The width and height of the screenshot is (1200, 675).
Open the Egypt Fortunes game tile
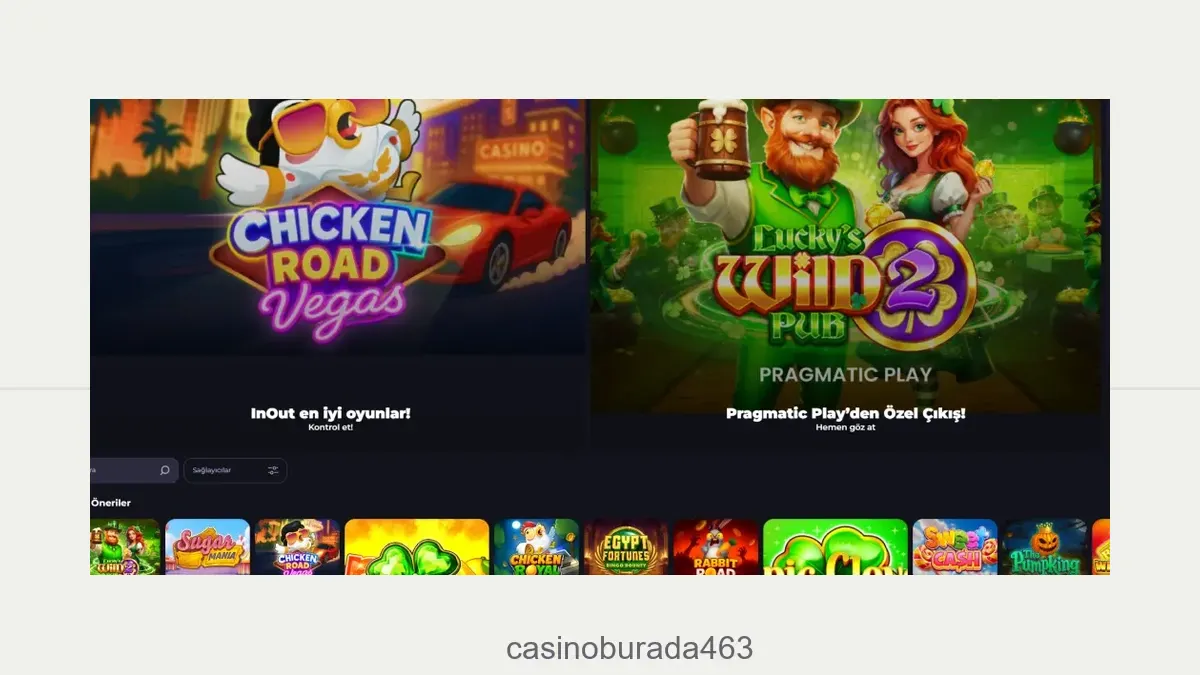click(x=626, y=547)
